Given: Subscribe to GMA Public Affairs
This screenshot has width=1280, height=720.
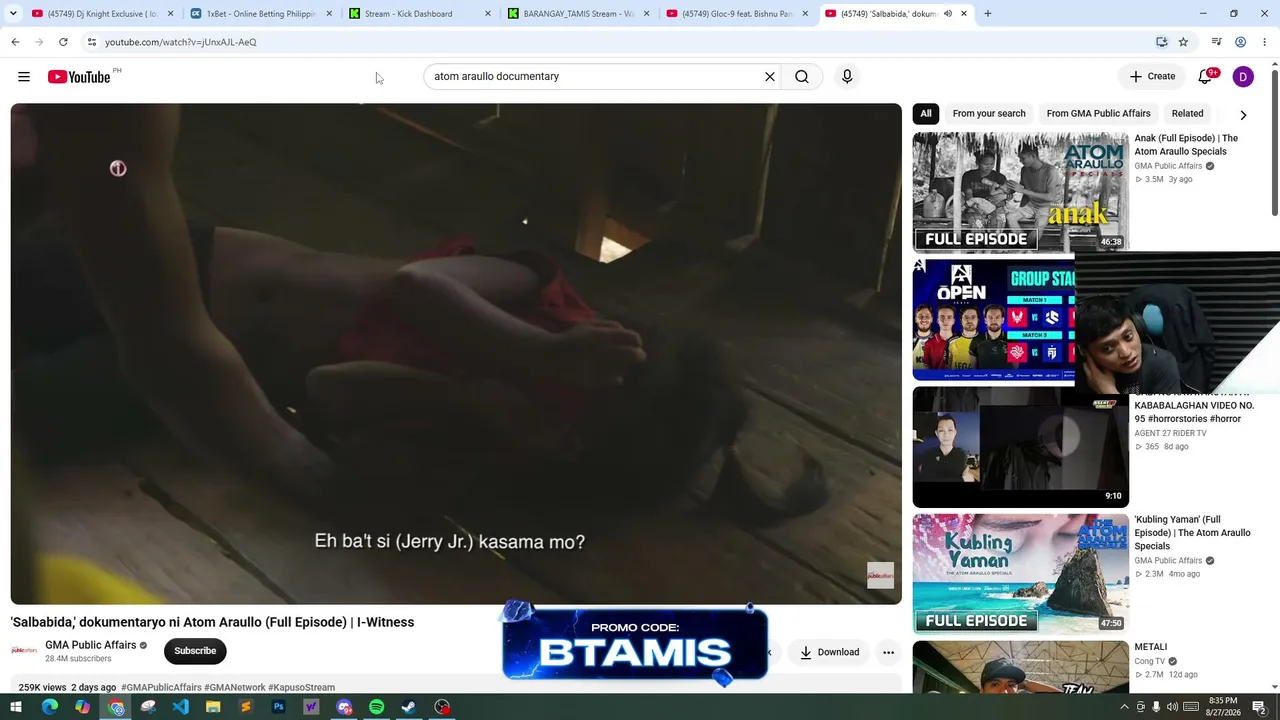Looking at the screenshot, I should click(195, 651).
